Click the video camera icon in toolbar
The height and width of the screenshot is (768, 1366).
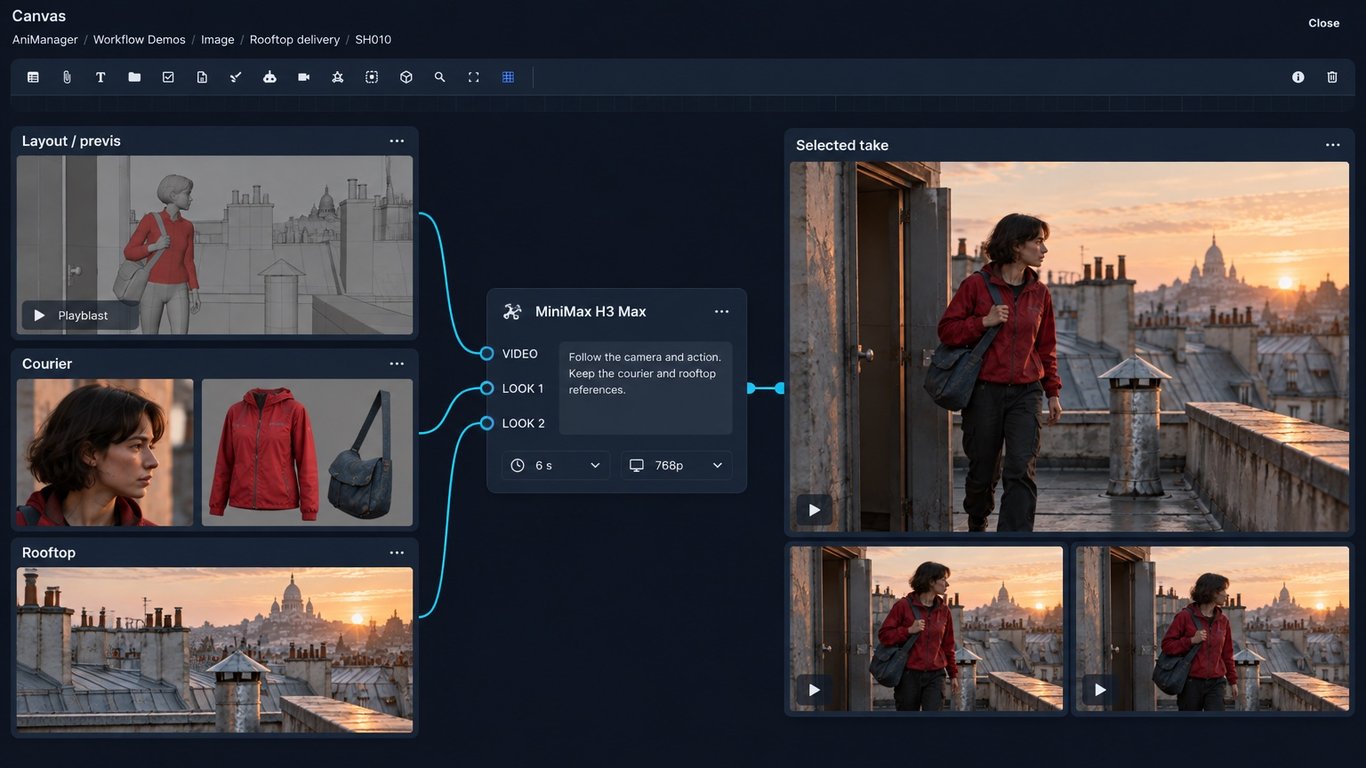(304, 77)
